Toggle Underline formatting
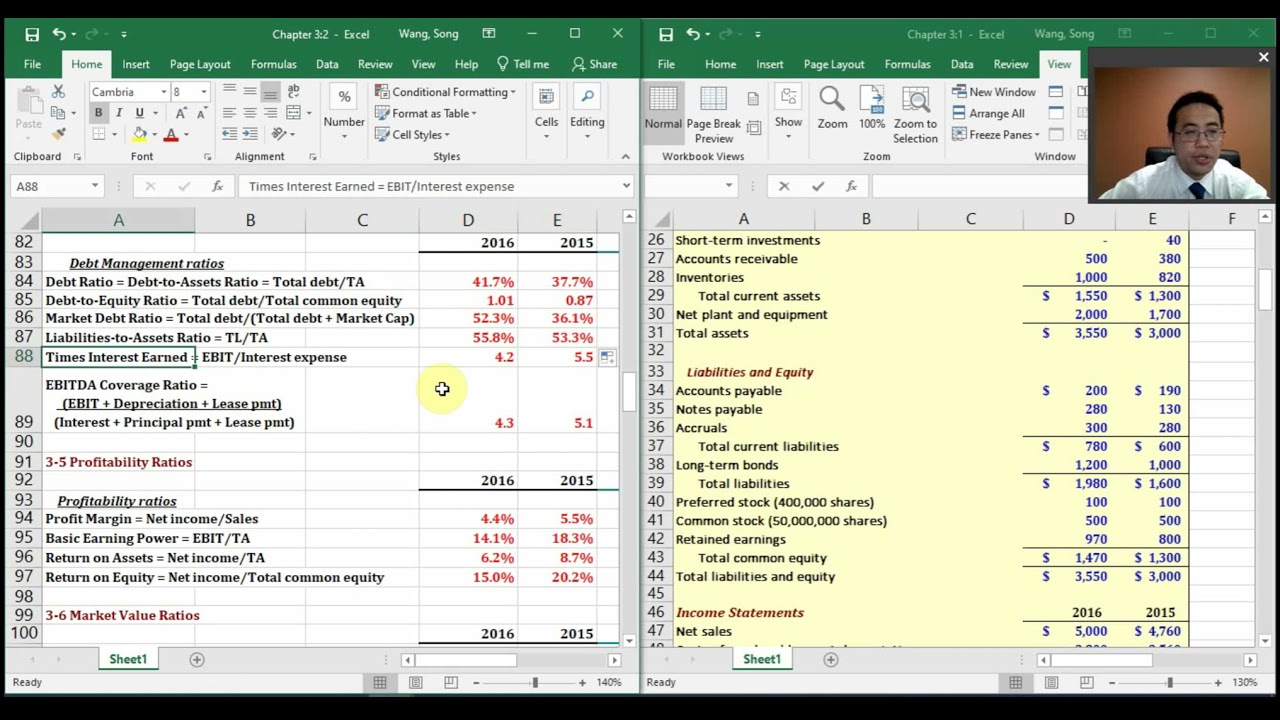 tap(139, 113)
